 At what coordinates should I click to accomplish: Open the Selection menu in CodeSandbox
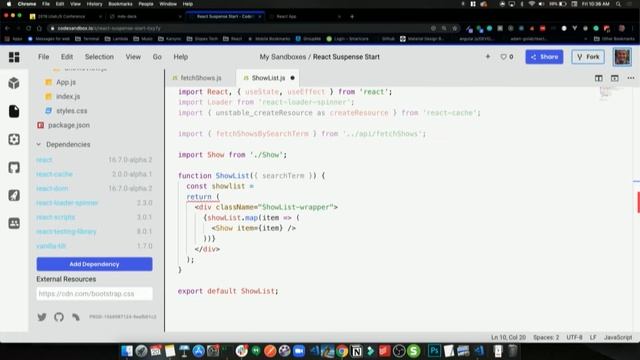99,57
